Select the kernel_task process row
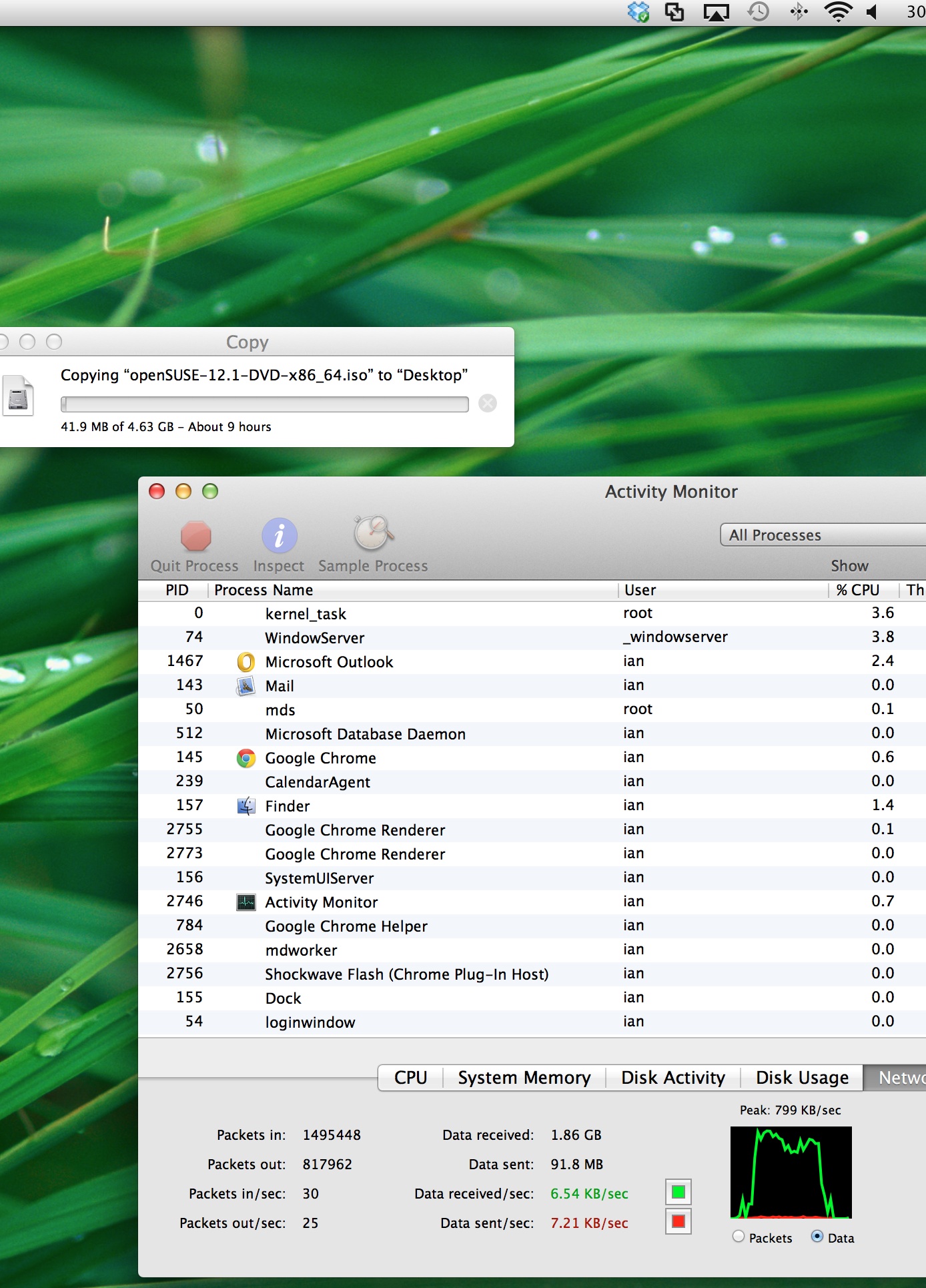The height and width of the screenshot is (1288, 926). [x=532, y=614]
